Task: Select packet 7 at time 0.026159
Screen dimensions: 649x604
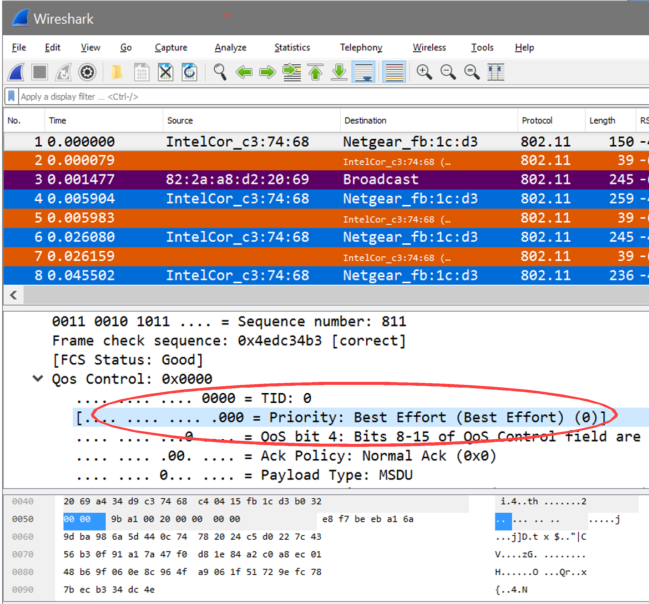Action: [326, 256]
